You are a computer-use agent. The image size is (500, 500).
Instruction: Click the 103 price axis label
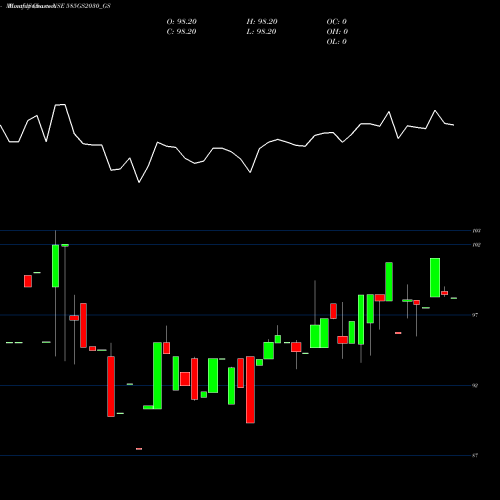(476, 231)
